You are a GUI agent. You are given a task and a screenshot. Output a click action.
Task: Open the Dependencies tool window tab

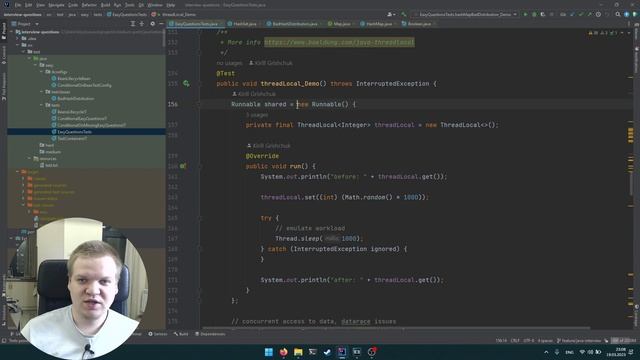(x=210, y=334)
